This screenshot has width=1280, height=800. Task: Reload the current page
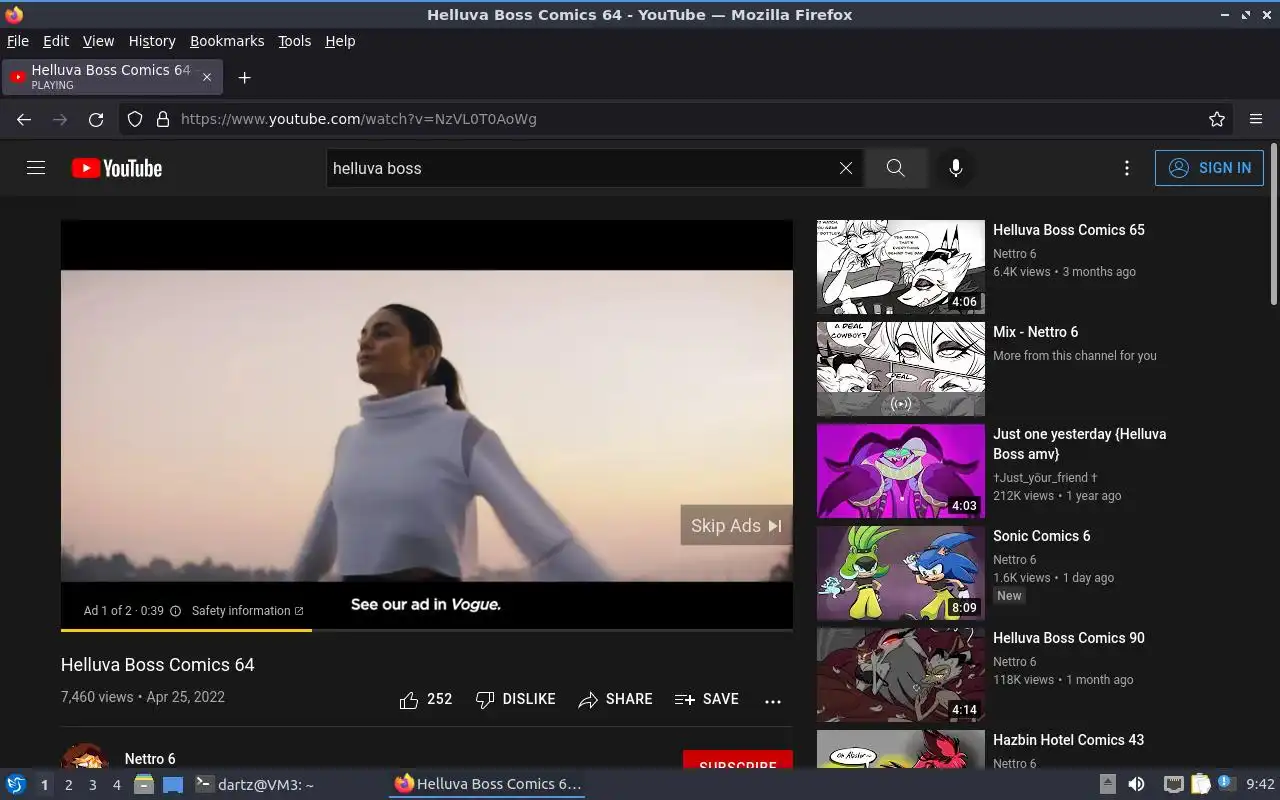(x=96, y=119)
